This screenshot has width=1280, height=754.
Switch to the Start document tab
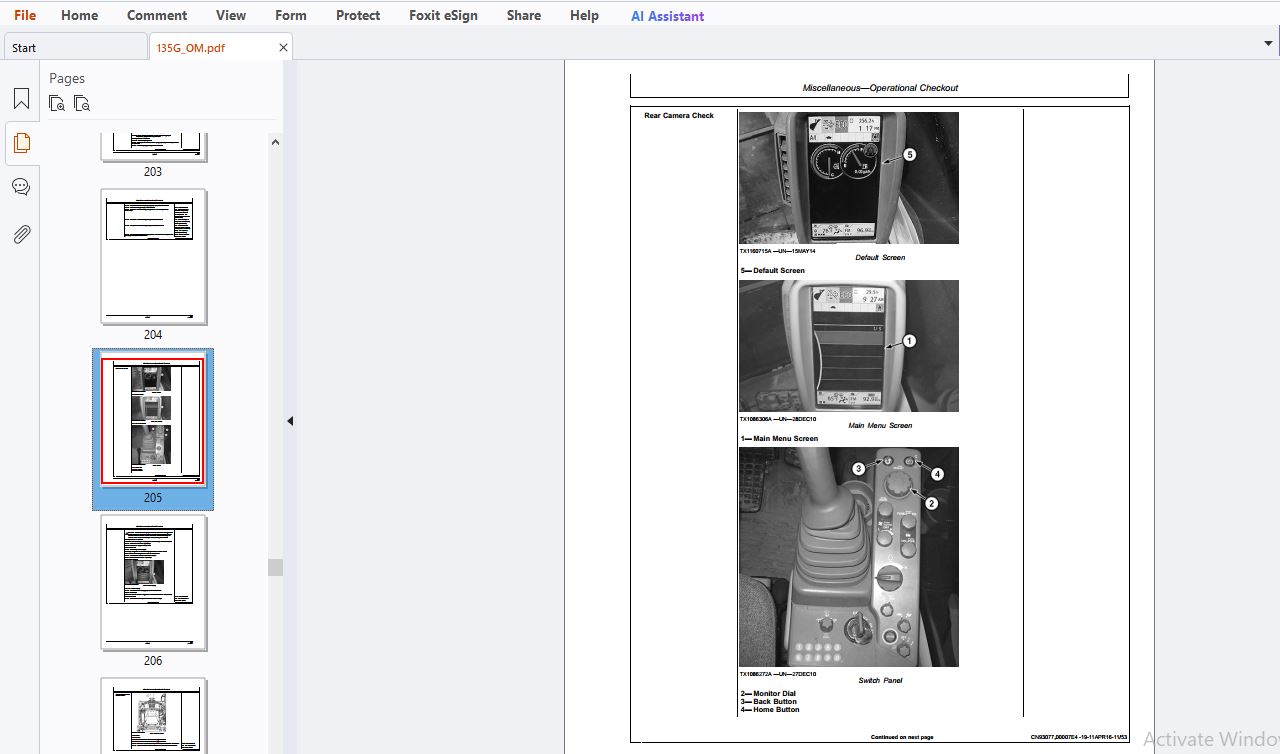[75, 47]
